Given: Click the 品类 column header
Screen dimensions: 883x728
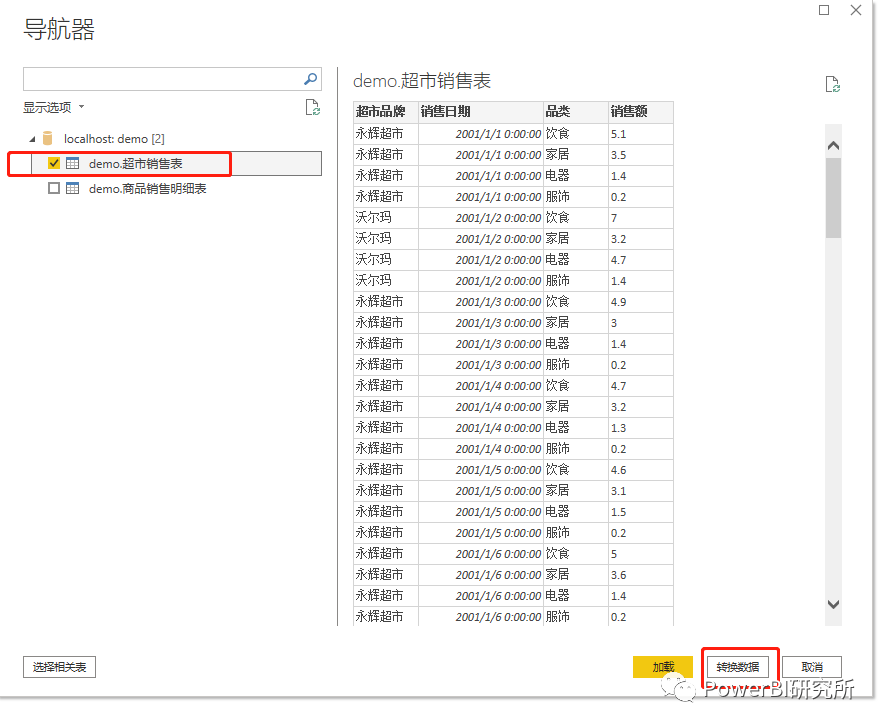Looking at the screenshot, I should pos(576,111).
